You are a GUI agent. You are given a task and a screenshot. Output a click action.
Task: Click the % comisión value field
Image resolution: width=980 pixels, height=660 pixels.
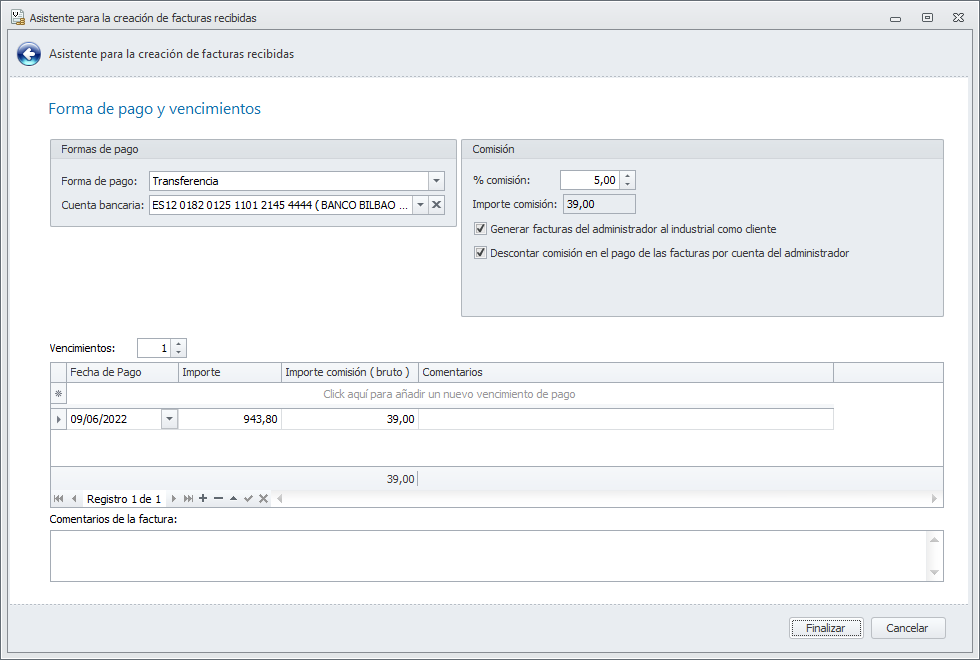590,180
